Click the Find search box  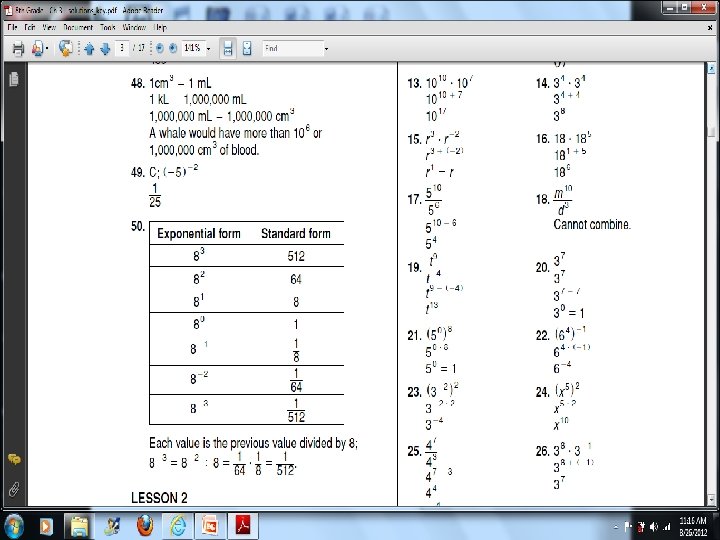tap(293, 48)
